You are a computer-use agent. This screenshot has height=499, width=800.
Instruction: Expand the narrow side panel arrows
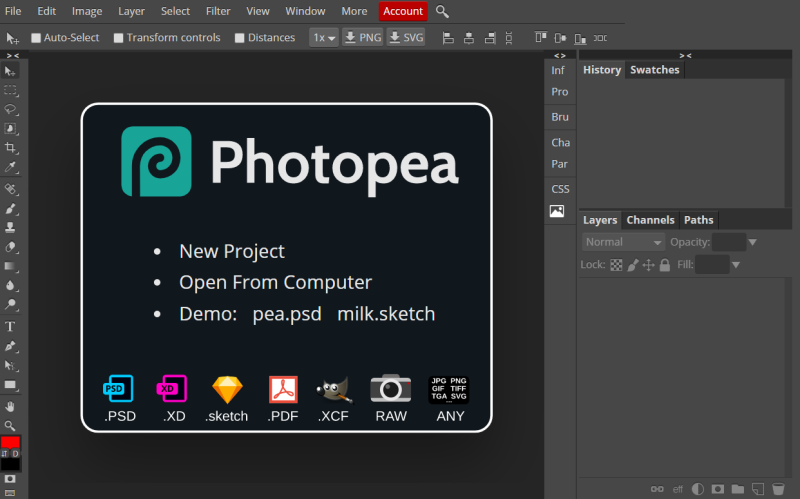pos(560,55)
